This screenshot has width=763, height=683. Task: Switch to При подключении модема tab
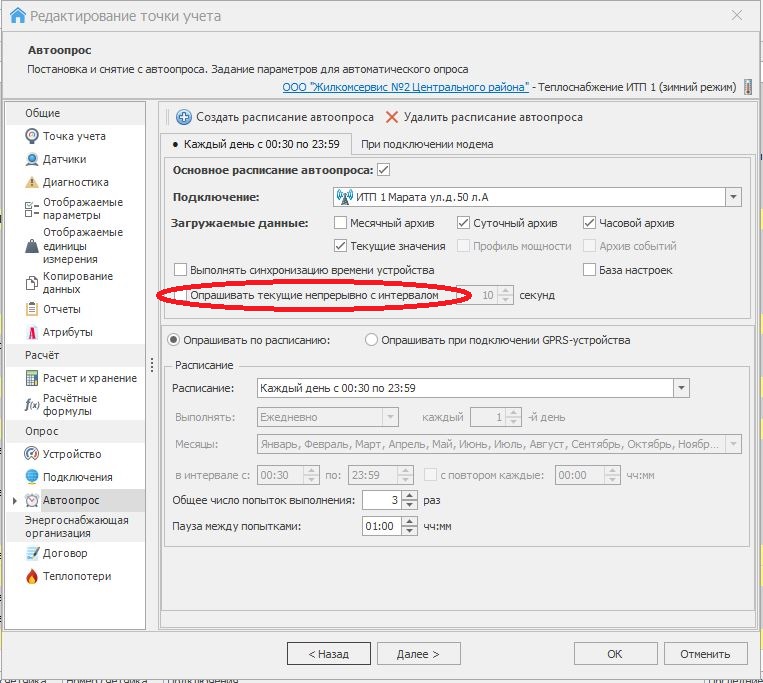tap(427, 144)
